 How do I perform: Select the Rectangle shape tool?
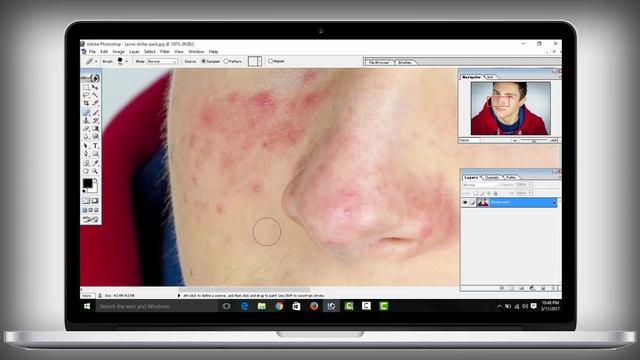pos(95,153)
